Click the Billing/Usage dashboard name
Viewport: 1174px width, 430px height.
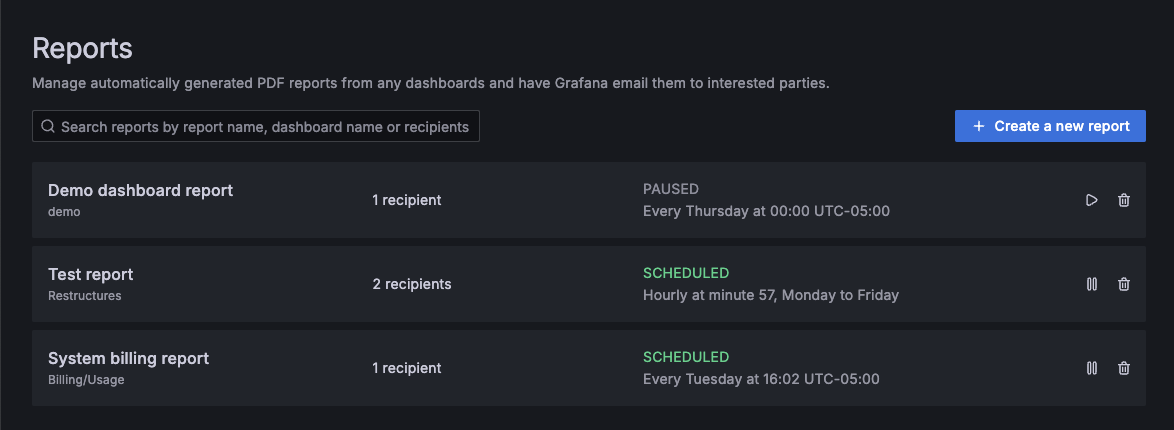(x=86, y=380)
